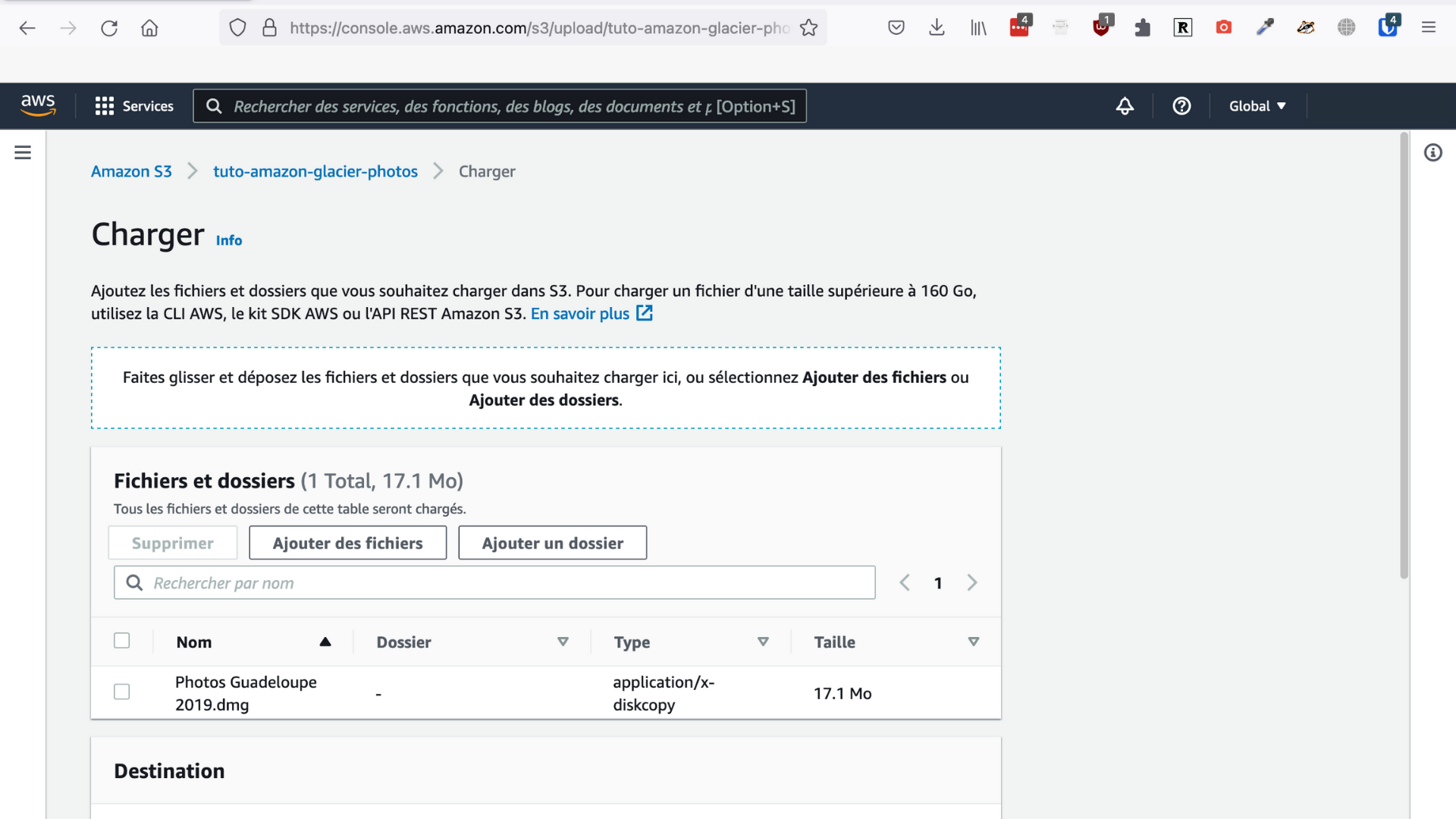Click the Ajouter des fichiers button

click(x=347, y=542)
